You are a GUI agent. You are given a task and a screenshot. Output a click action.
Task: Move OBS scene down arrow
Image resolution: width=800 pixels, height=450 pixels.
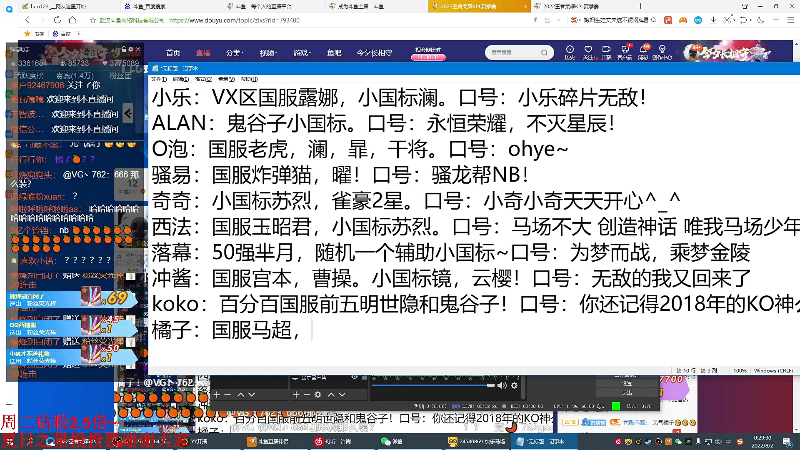point(252,394)
